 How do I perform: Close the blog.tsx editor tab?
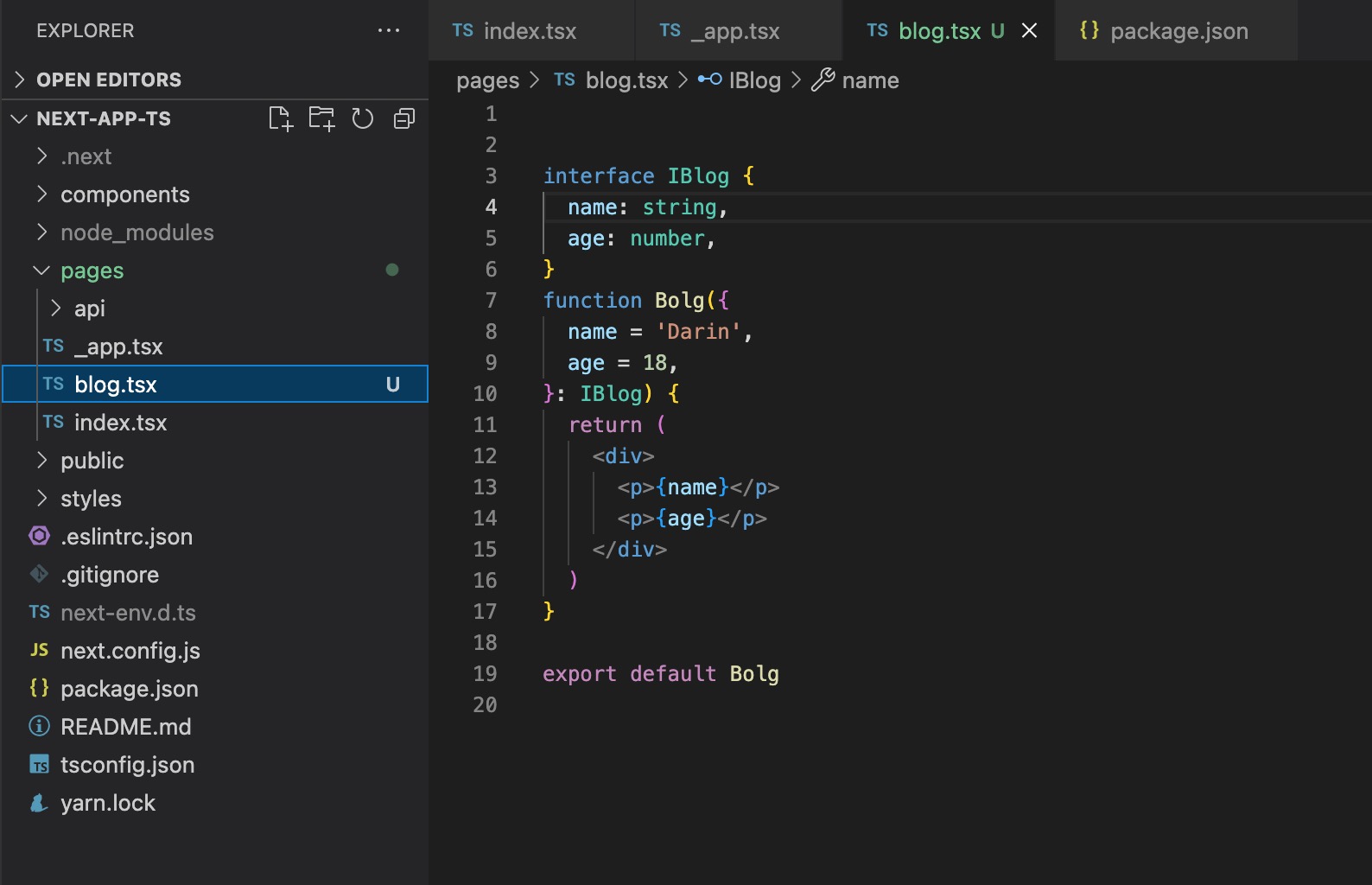click(x=1030, y=30)
